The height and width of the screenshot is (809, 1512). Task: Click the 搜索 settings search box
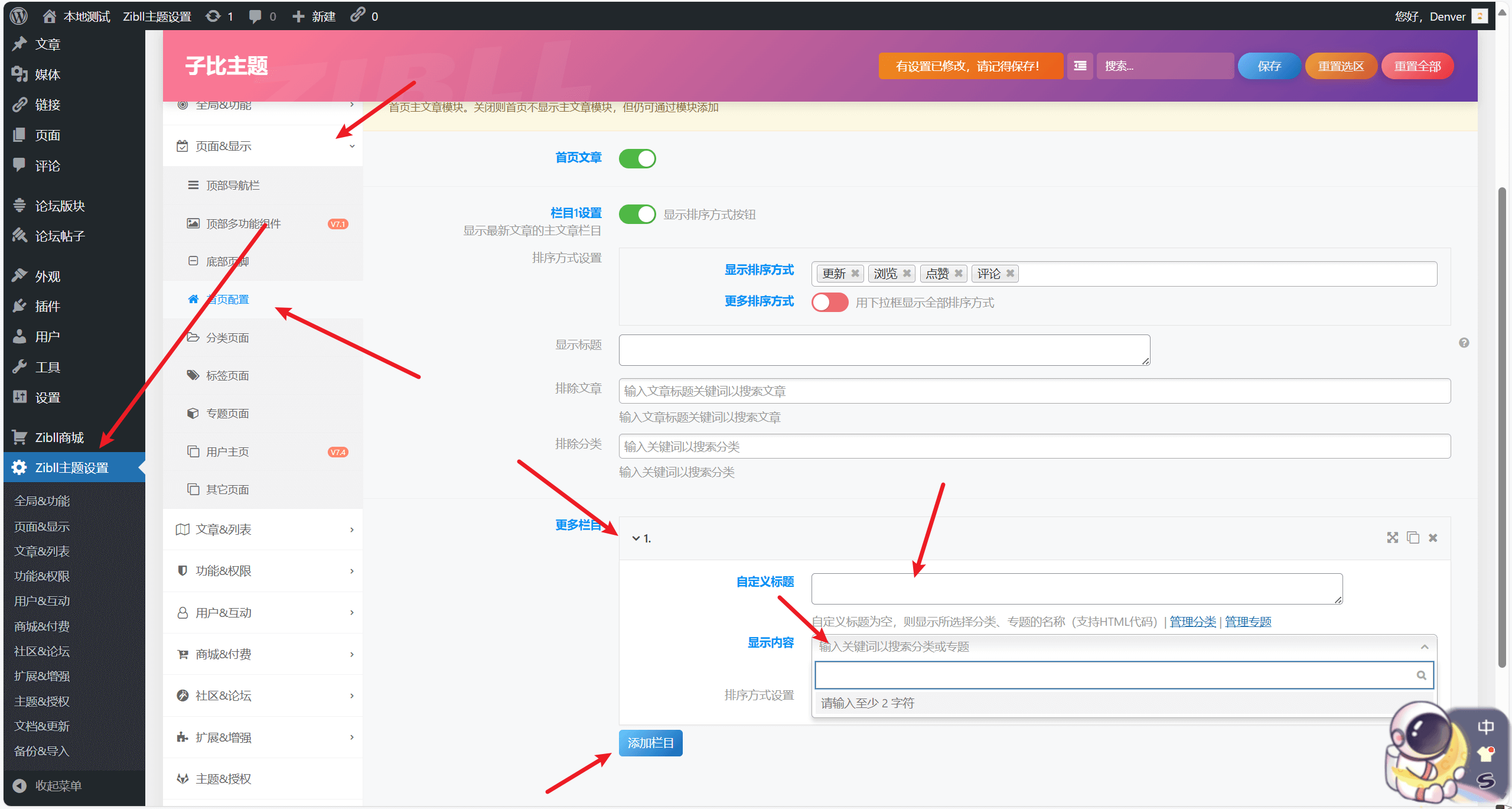1165,66
